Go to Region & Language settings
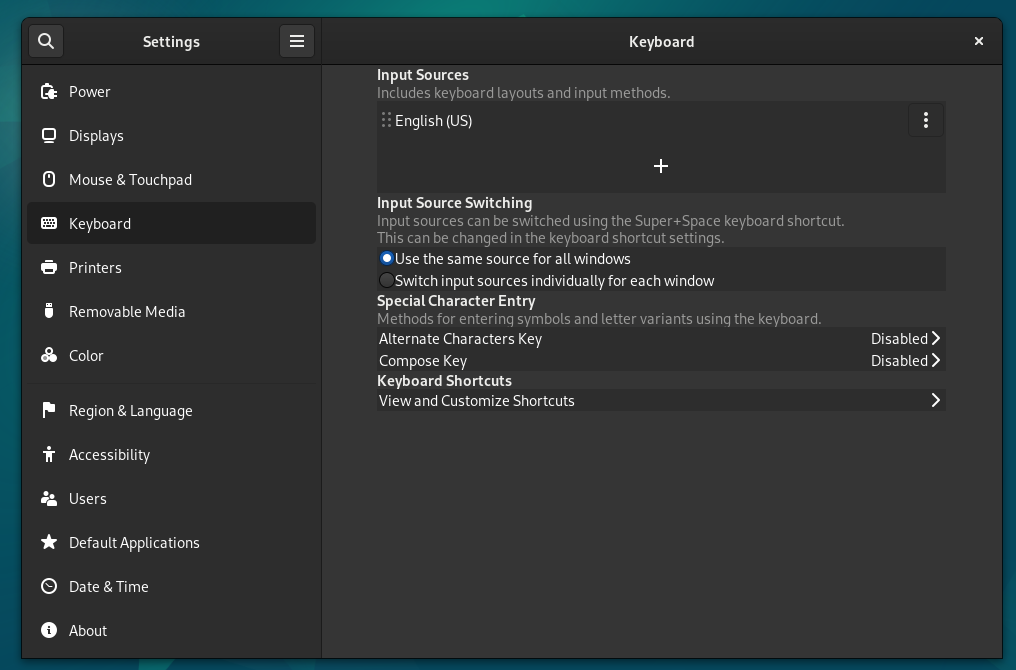The image size is (1016, 670). click(130, 411)
